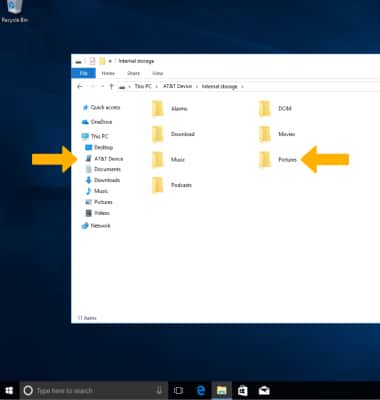This screenshot has height=400, width=380.
Task: Select AT&T Device in navigation pane
Action: point(104,159)
